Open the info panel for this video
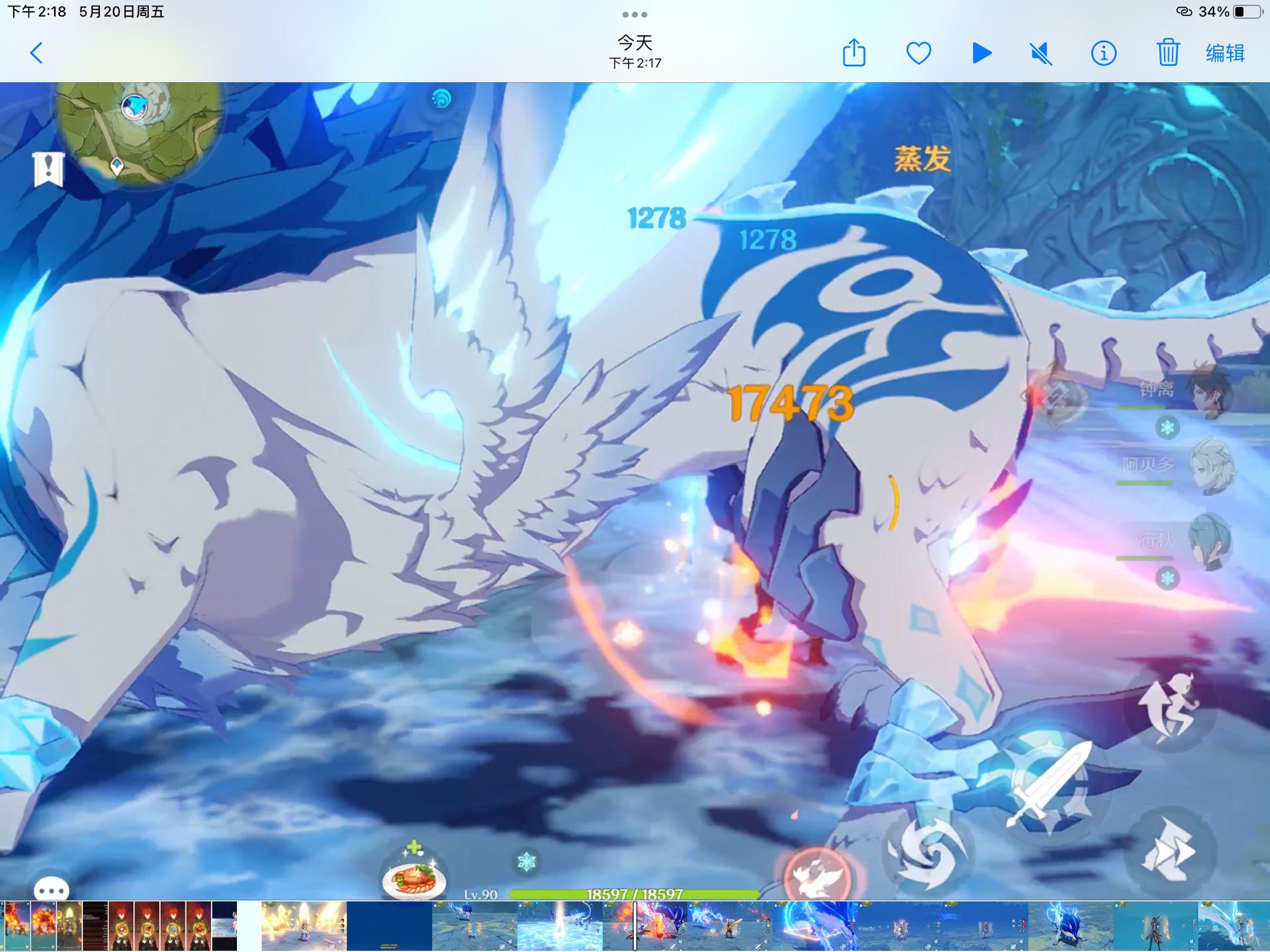 [x=1104, y=54]
